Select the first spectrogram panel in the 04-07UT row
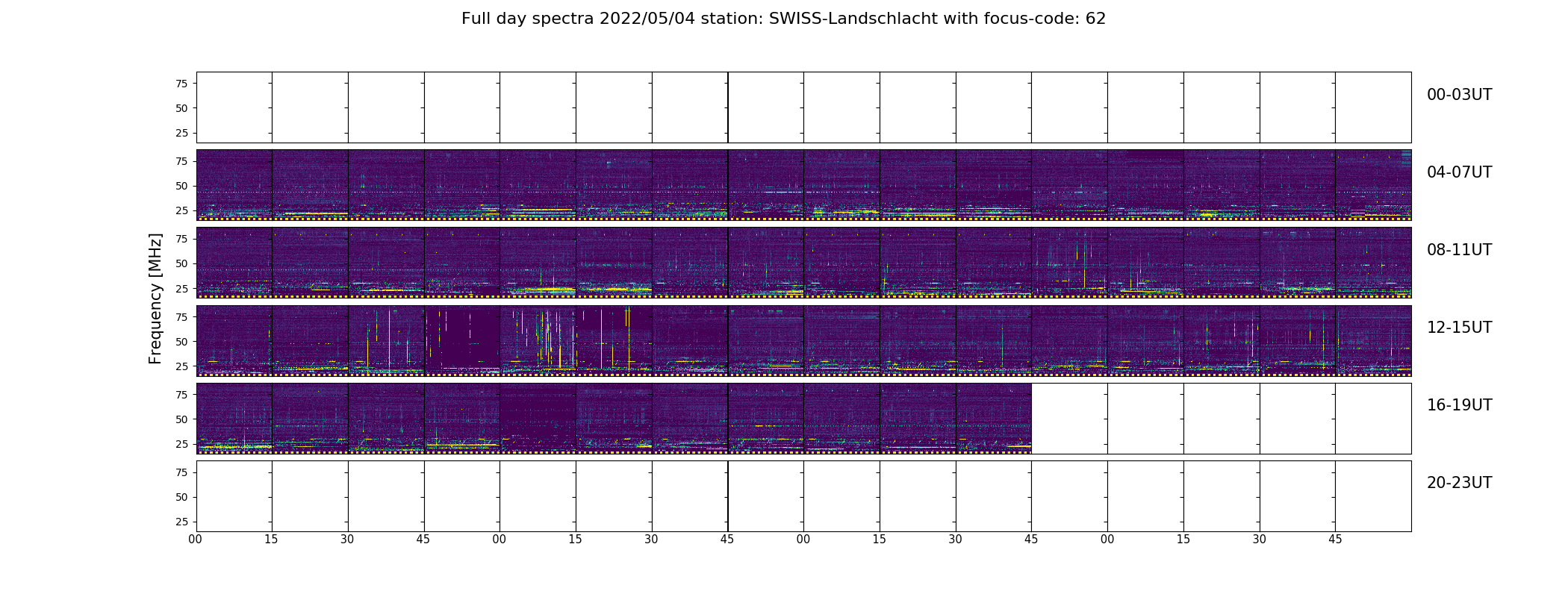 (x=234, y=185)
